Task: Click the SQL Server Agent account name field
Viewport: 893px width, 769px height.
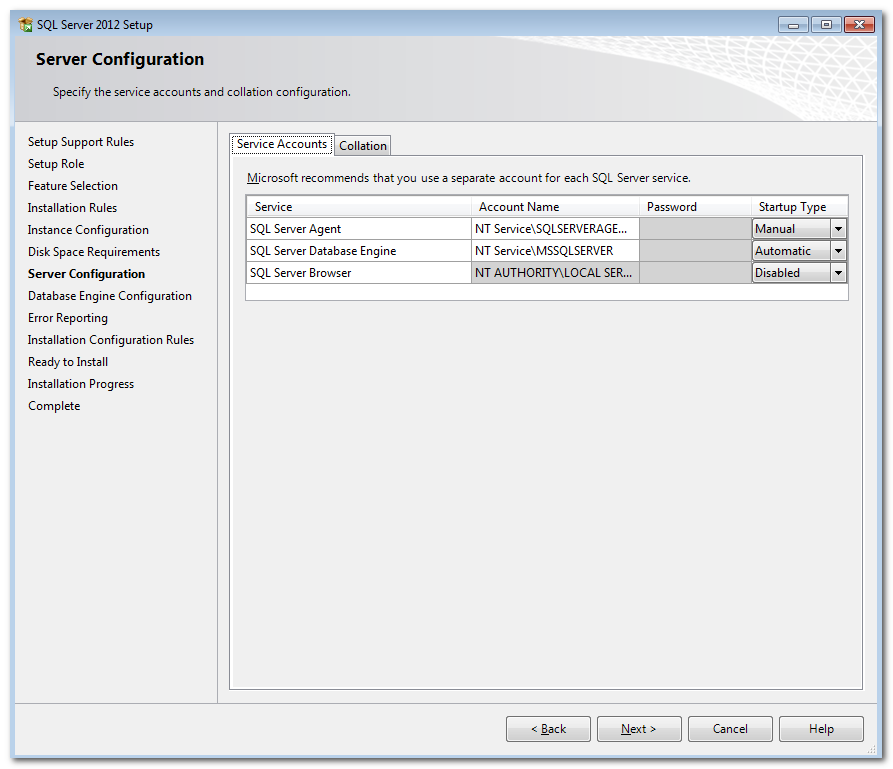Action: coord(554,229)
